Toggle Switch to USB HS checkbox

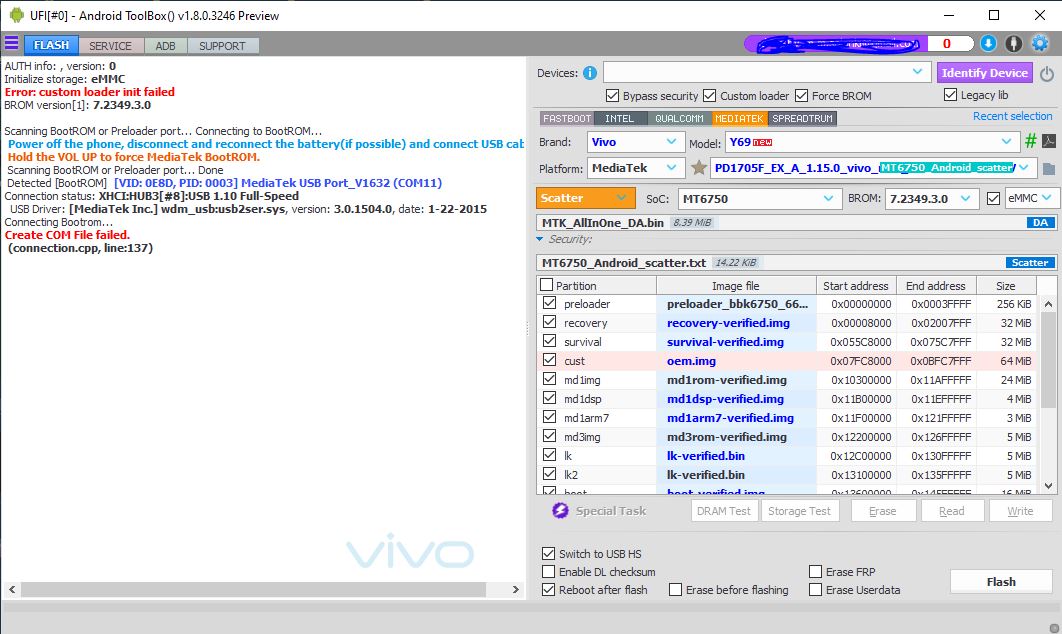pyautogui.click(x=549, y=553)
